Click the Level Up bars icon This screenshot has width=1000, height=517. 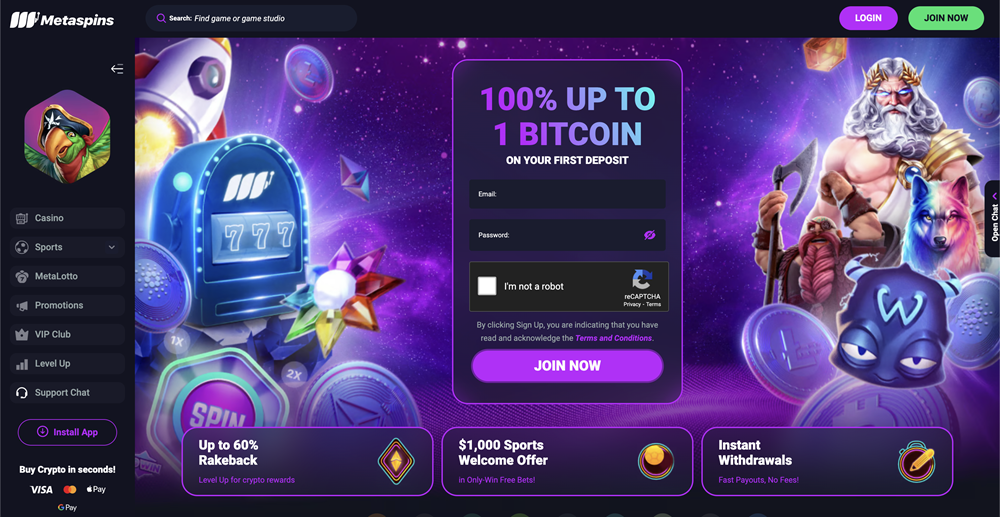pos(22,364)
